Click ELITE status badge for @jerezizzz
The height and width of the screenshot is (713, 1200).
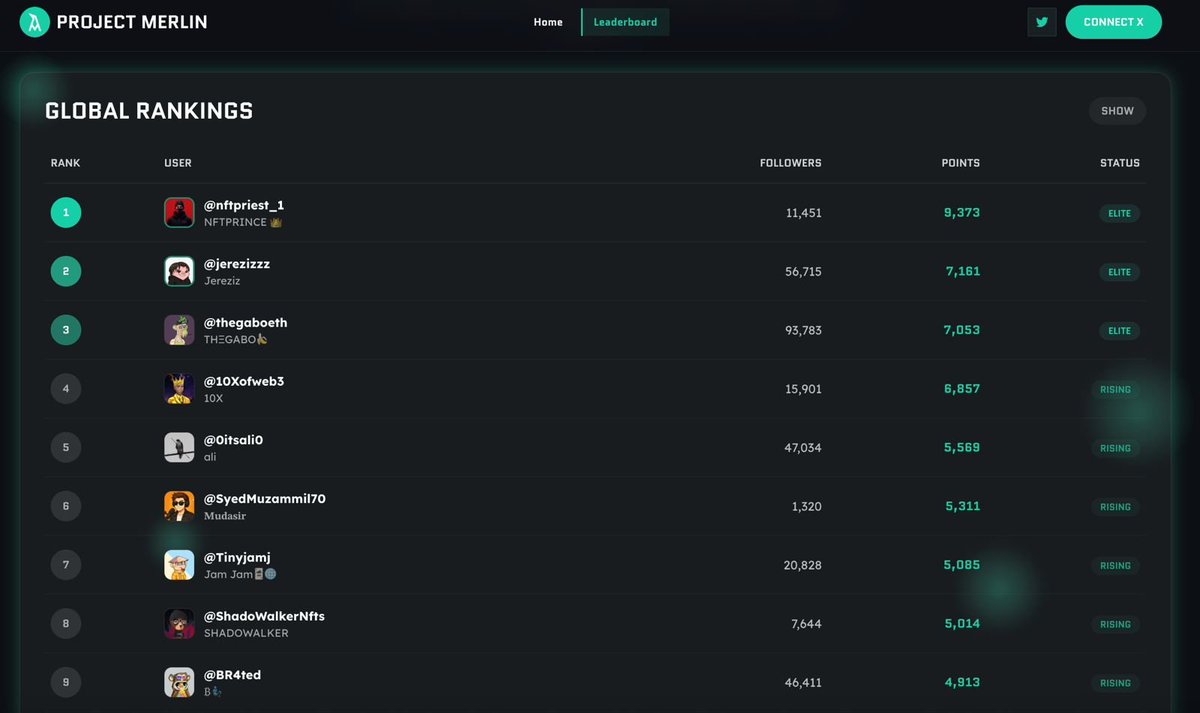(1119, 272)
